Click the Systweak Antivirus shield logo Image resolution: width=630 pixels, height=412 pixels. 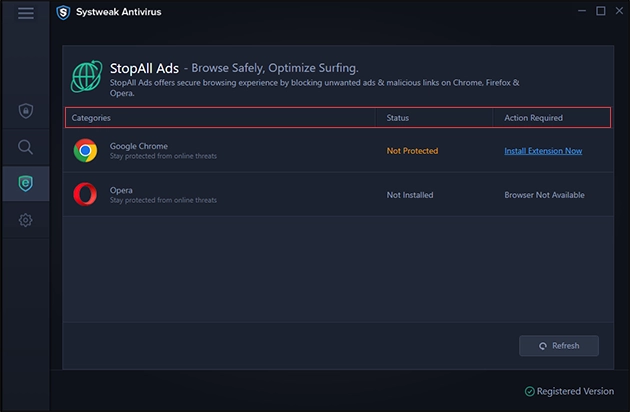tap(63, 12)
